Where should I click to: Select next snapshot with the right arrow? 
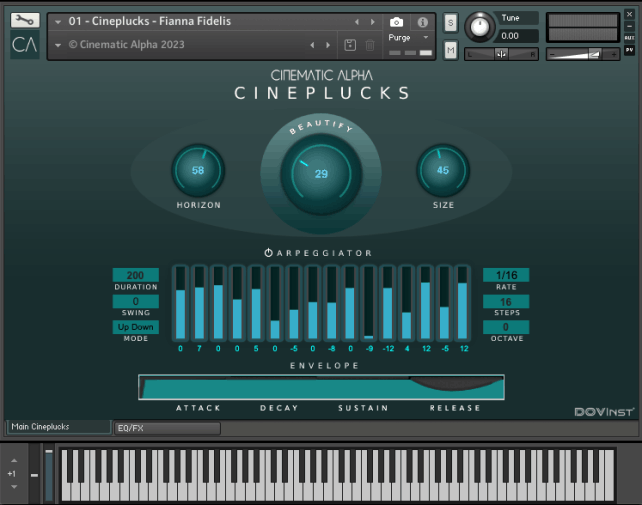point(328,45)
